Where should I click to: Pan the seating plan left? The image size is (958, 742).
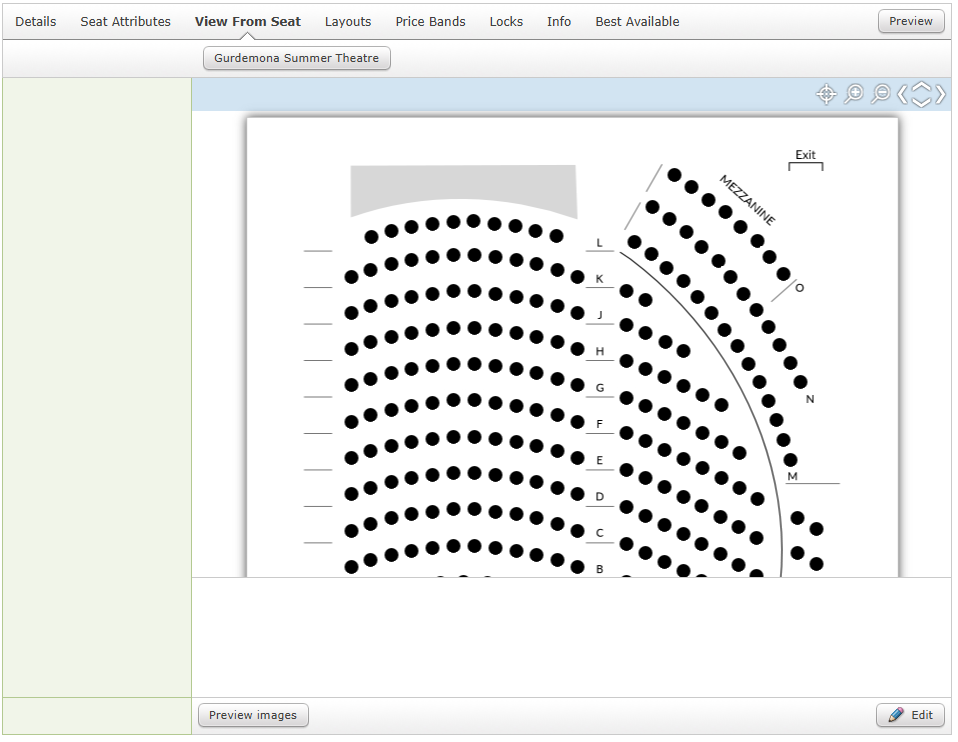pyautogui.click(x=902, y=94)
